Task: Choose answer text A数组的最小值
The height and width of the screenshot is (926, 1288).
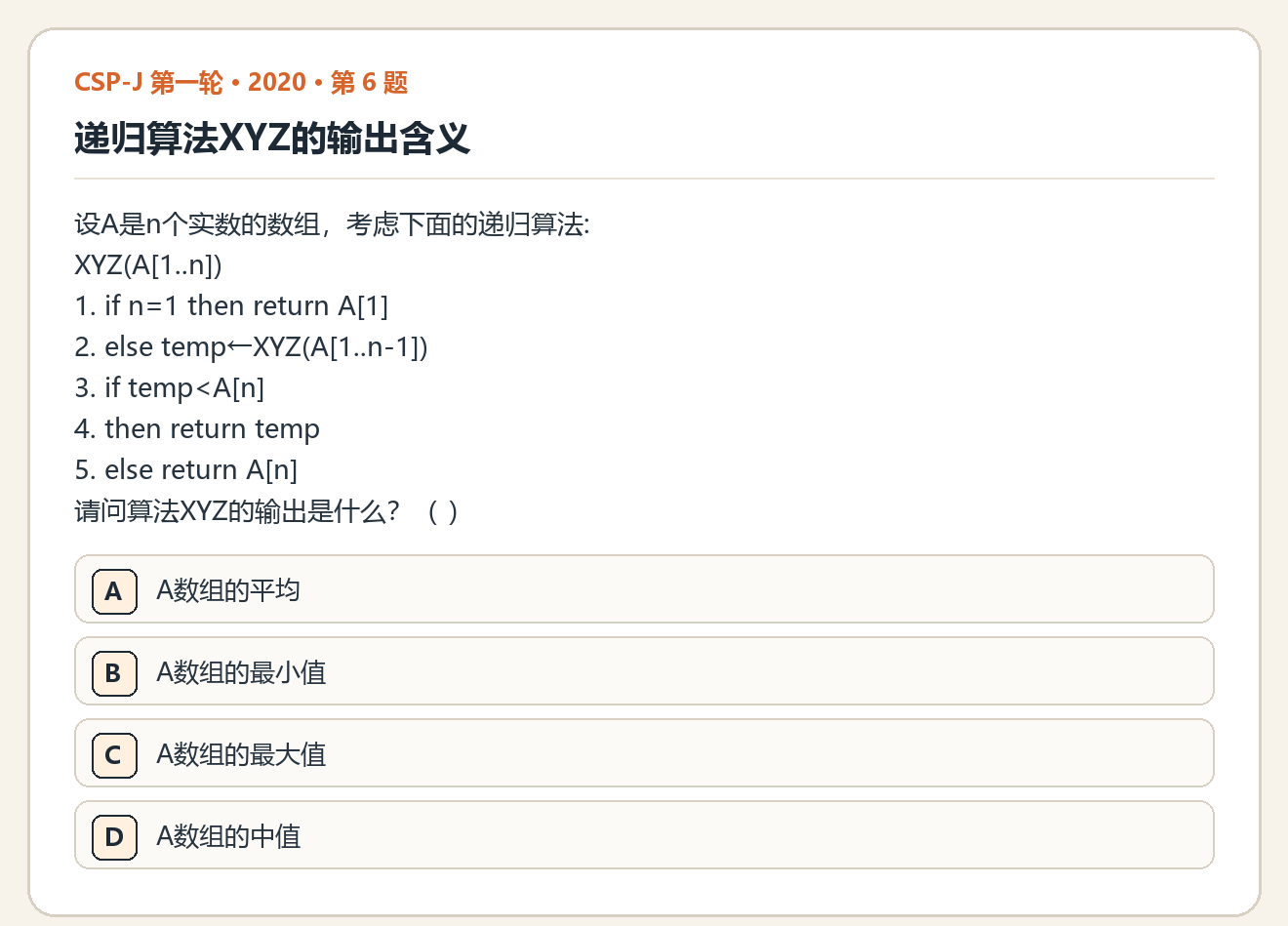Action: 241,672
